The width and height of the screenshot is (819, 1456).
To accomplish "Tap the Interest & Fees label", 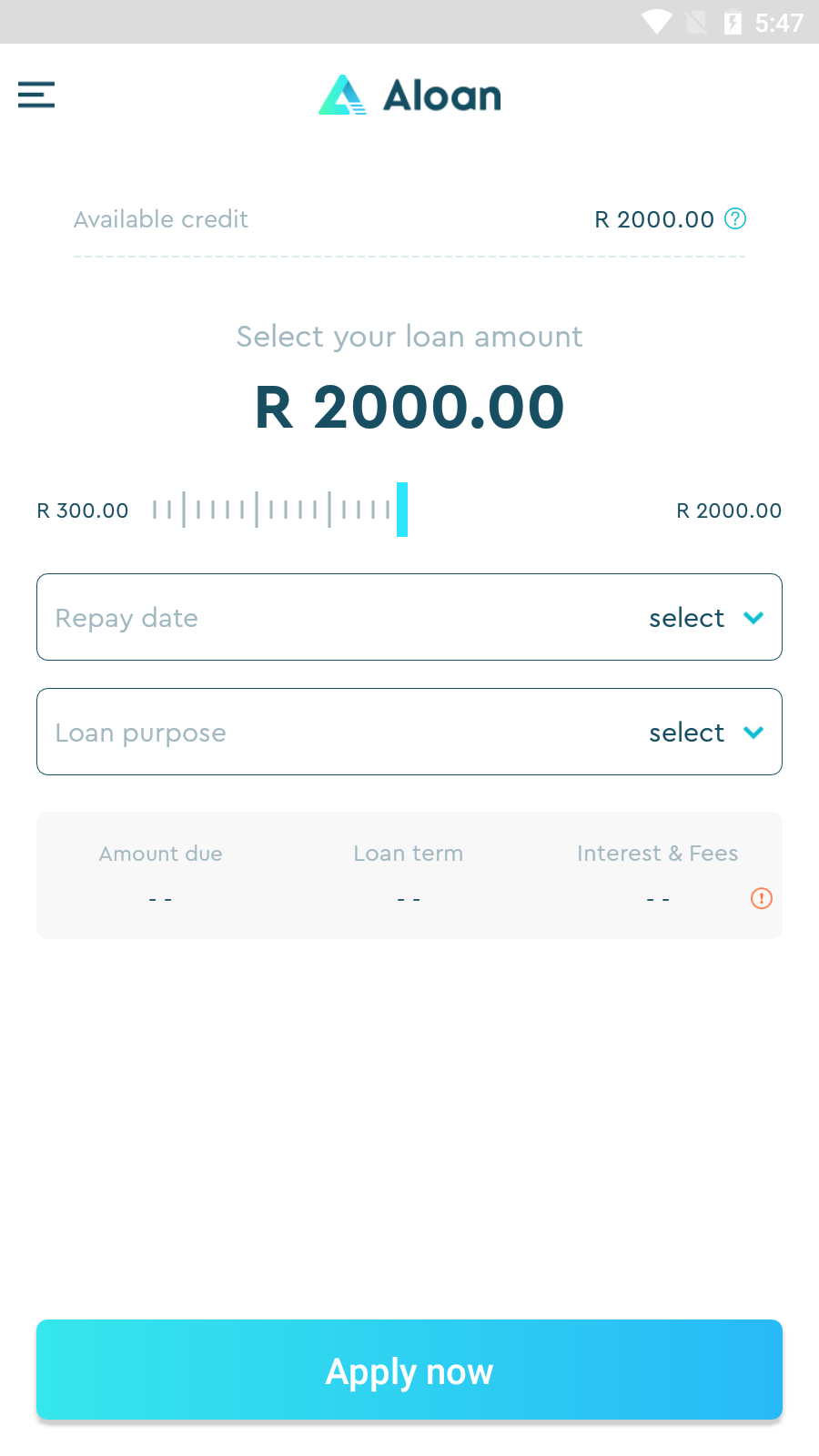I will coord(657,854).
